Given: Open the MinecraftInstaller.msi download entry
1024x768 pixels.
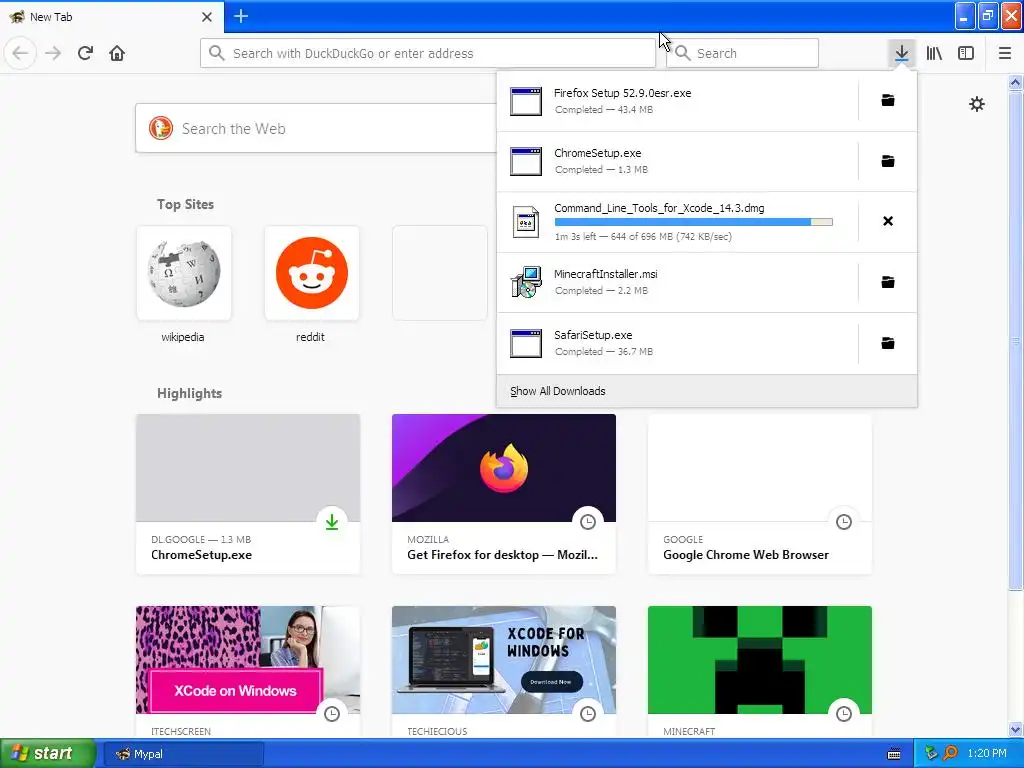Looking at the screenshot, I should 677,283.
